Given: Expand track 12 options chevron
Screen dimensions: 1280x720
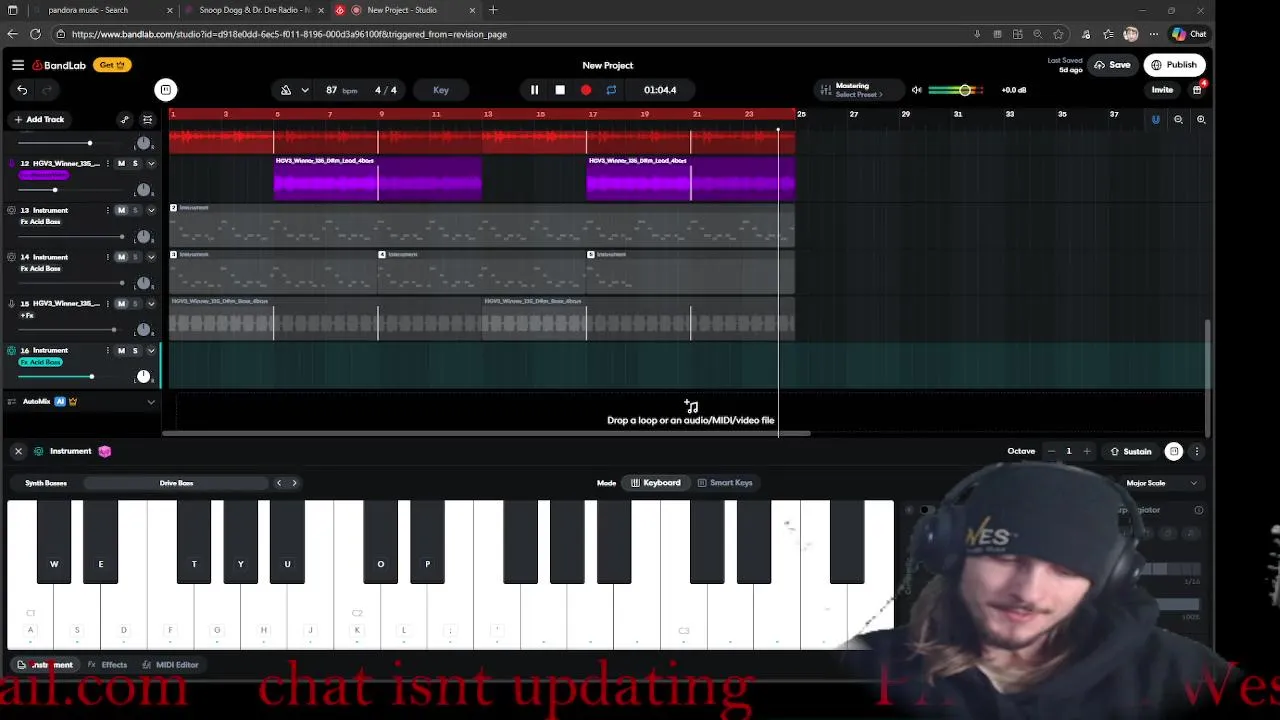Looking at the screenshot, I should pos(151,164).
